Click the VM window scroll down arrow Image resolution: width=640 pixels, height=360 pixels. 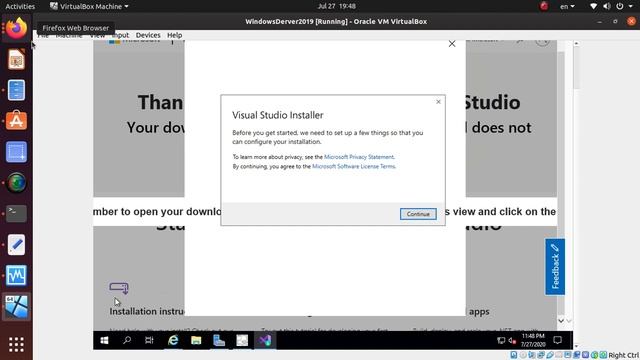pos(576,347)
